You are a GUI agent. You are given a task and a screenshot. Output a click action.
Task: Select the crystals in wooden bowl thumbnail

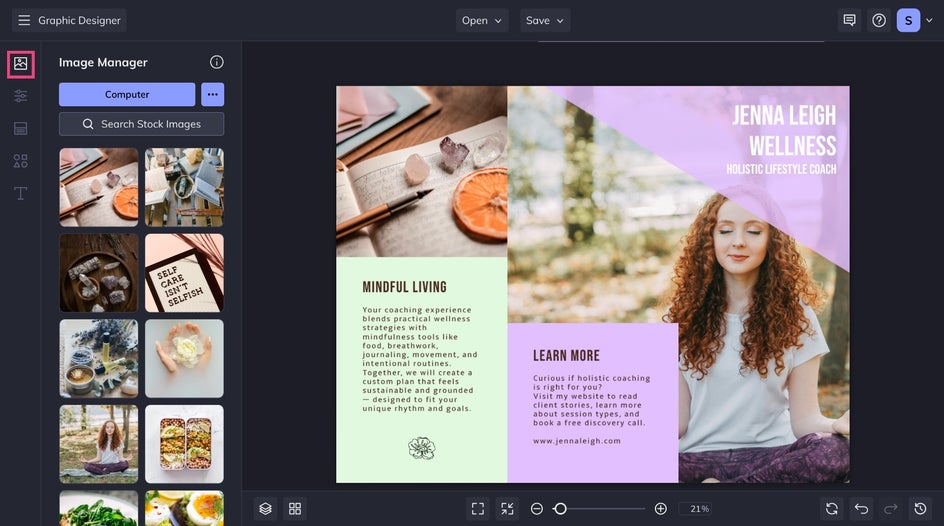(99, 273)
